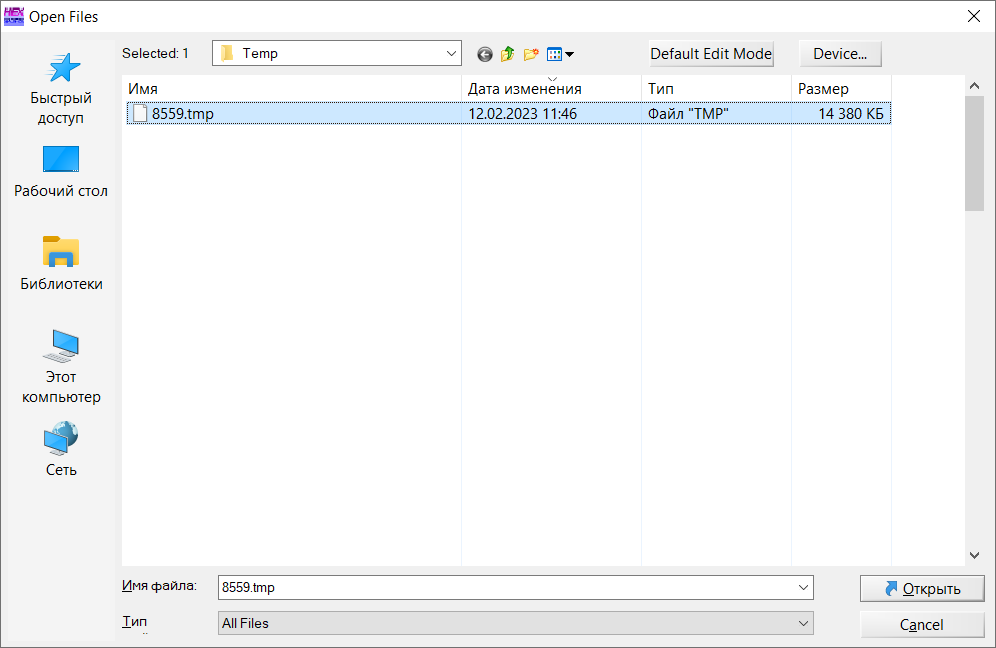Expand the Имя файла dropdown list
This screenshot has width=996, height=648.
[802, 588]
